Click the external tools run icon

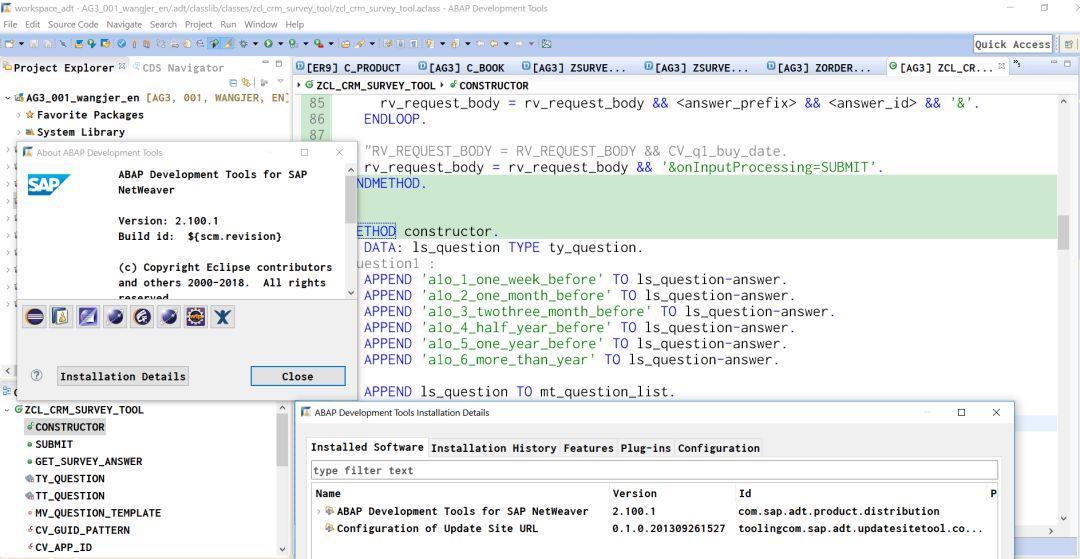coord(318,43)
